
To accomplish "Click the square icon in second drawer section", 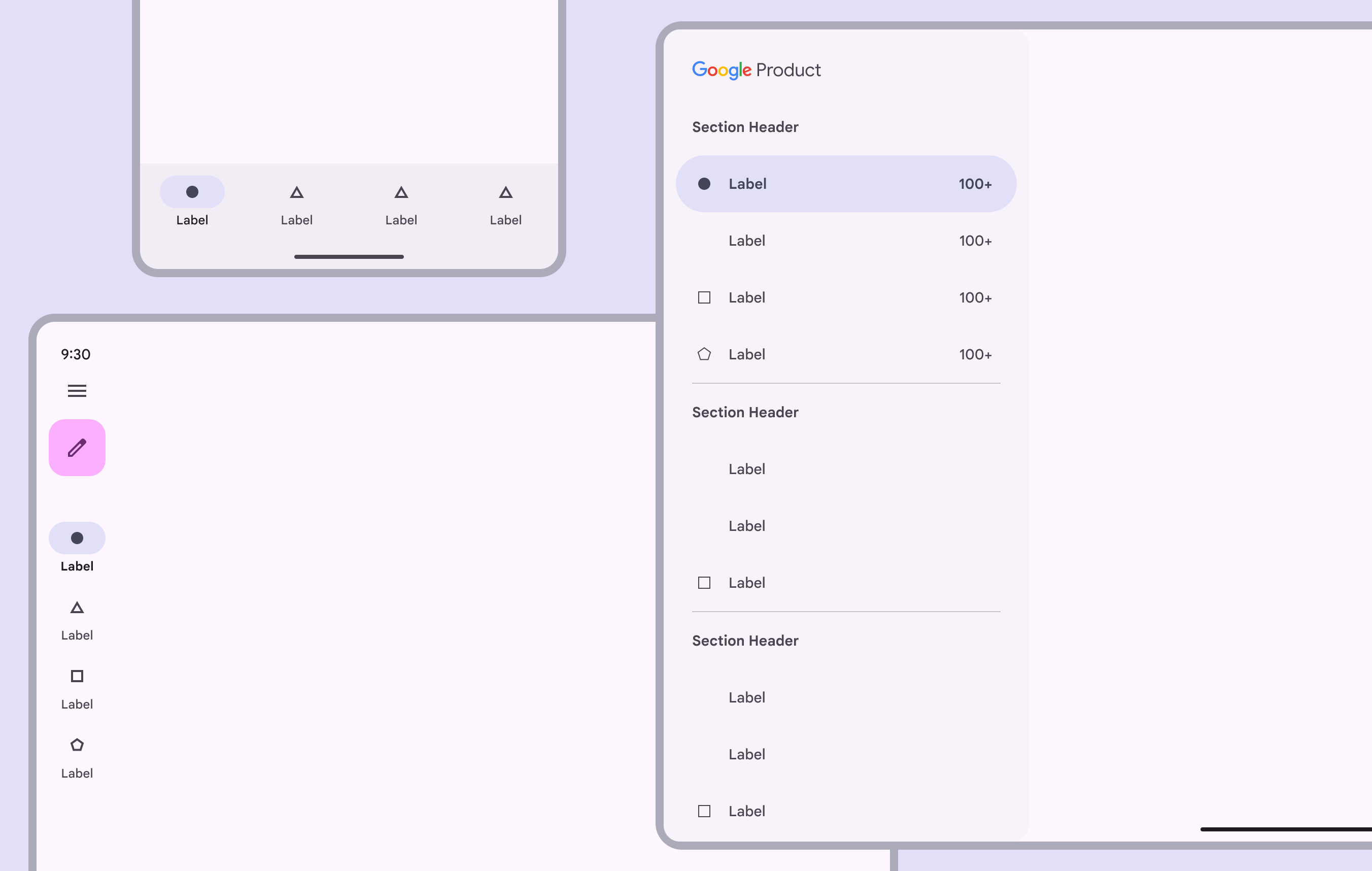I will click(x=704, y=583).
